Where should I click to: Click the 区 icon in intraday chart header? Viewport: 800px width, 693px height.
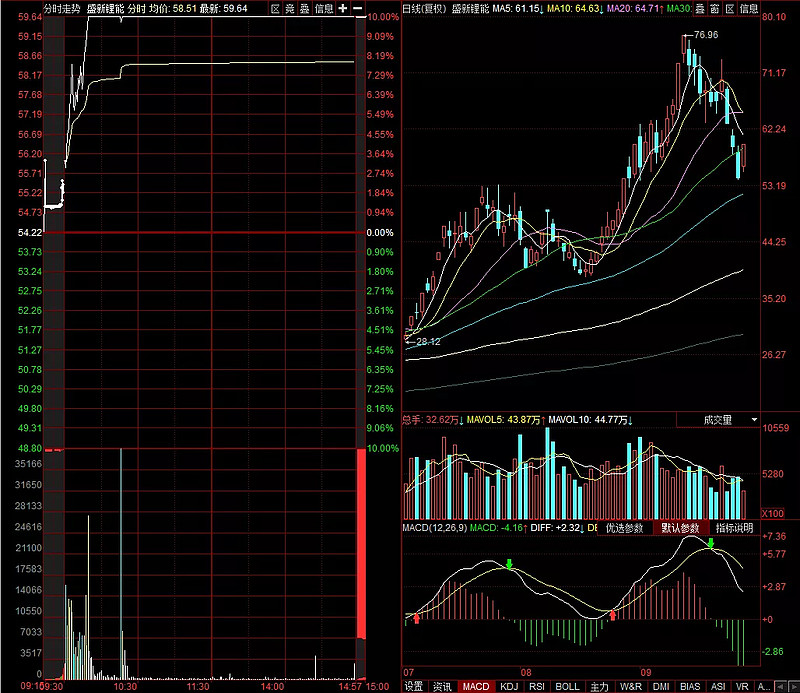point(276,8)
